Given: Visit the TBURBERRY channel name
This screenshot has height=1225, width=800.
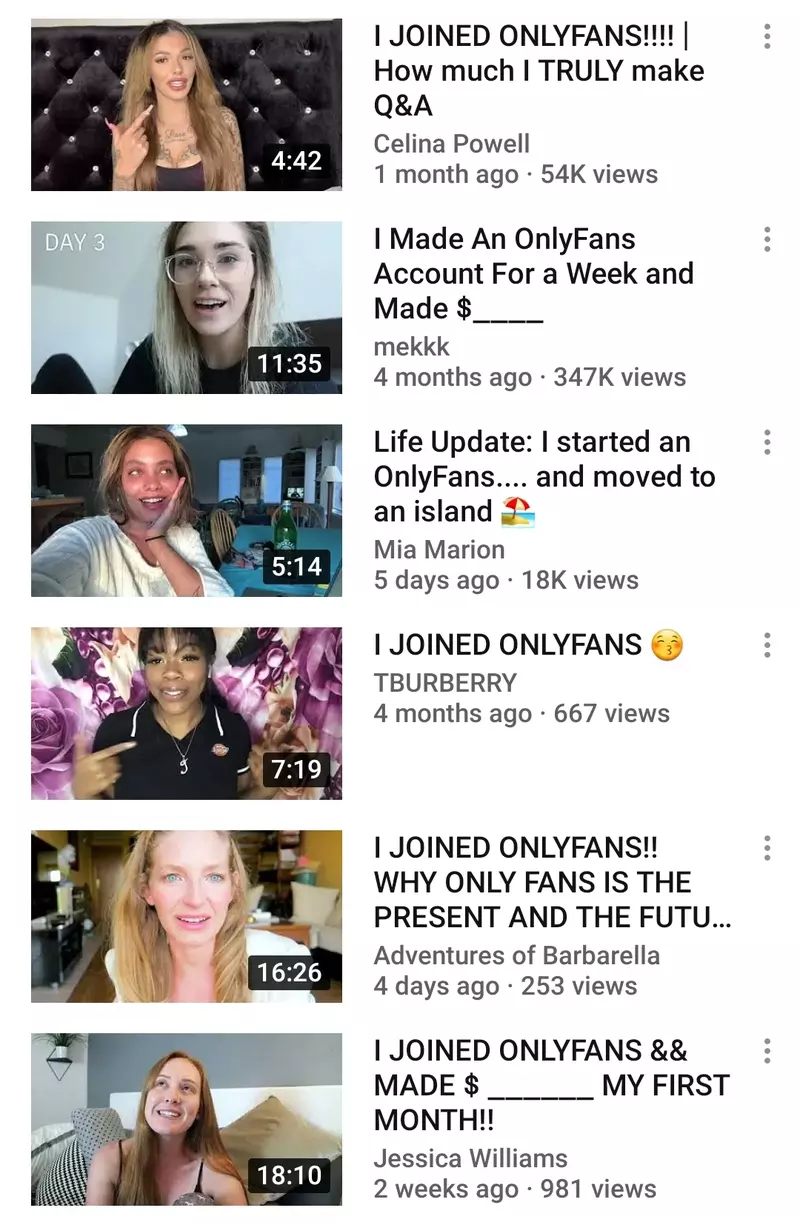Looking at the screenshot, I should pos(445,683).
